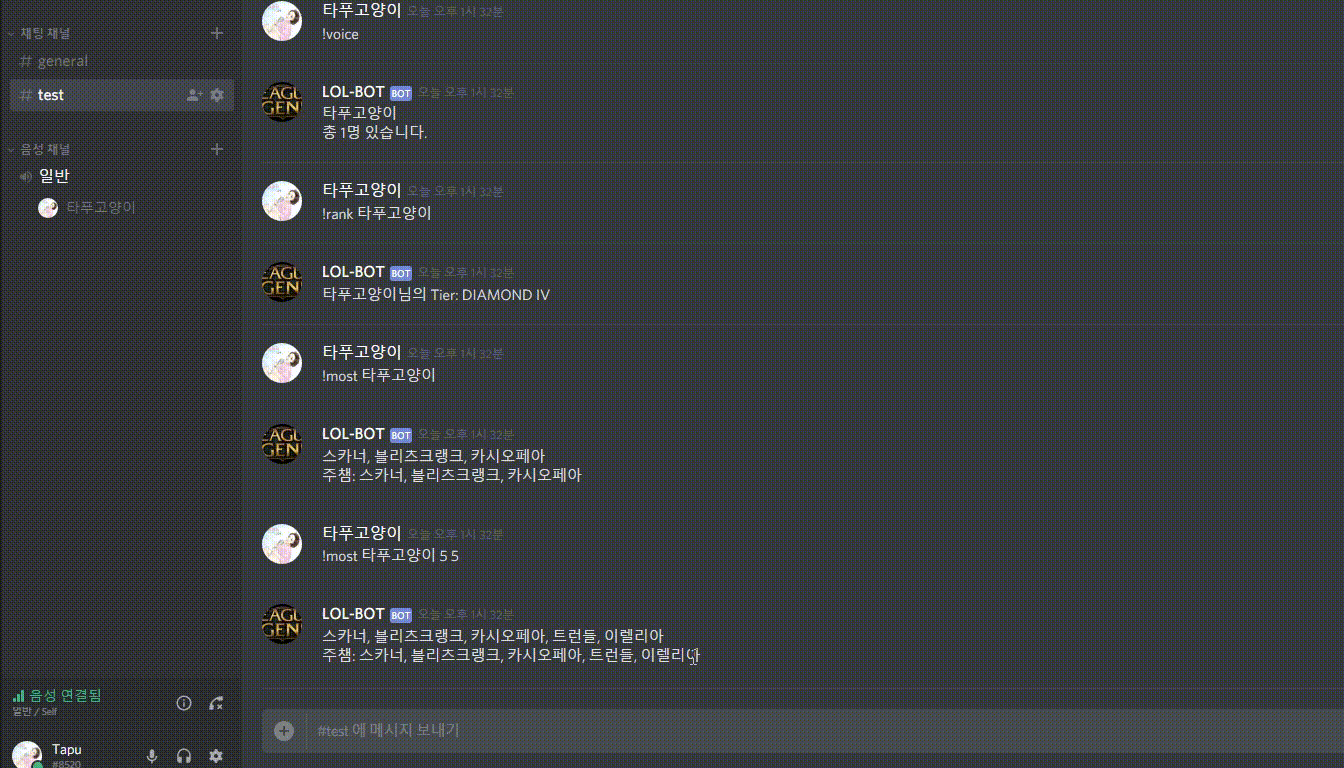This screenshot has width=1344, height=768.
Task: Open user settings gear beside Tapu
Action: pos(216,757)
